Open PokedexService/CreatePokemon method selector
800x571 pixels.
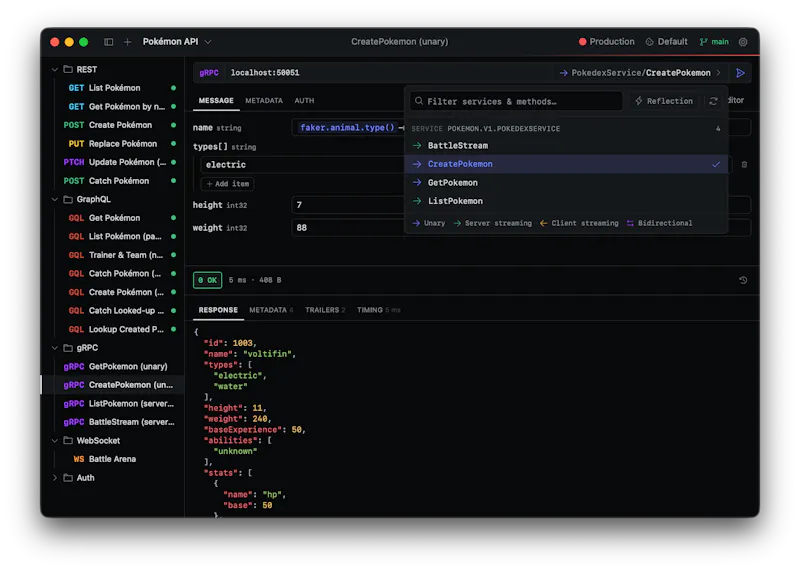(x=640, y=73)
